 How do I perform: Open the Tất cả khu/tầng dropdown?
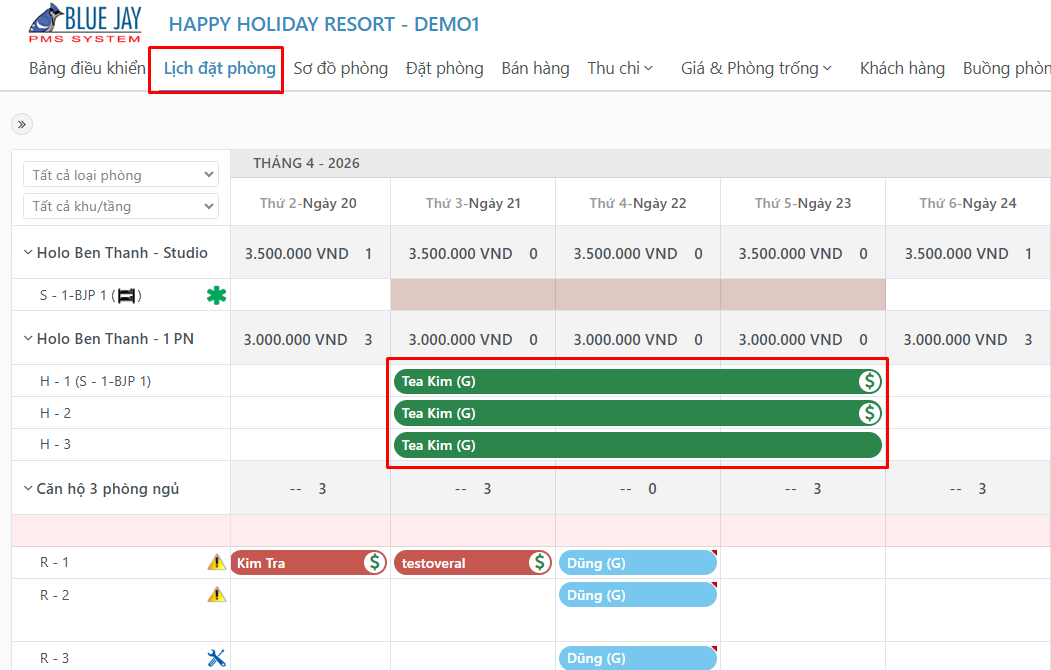[x=121, y=206]
